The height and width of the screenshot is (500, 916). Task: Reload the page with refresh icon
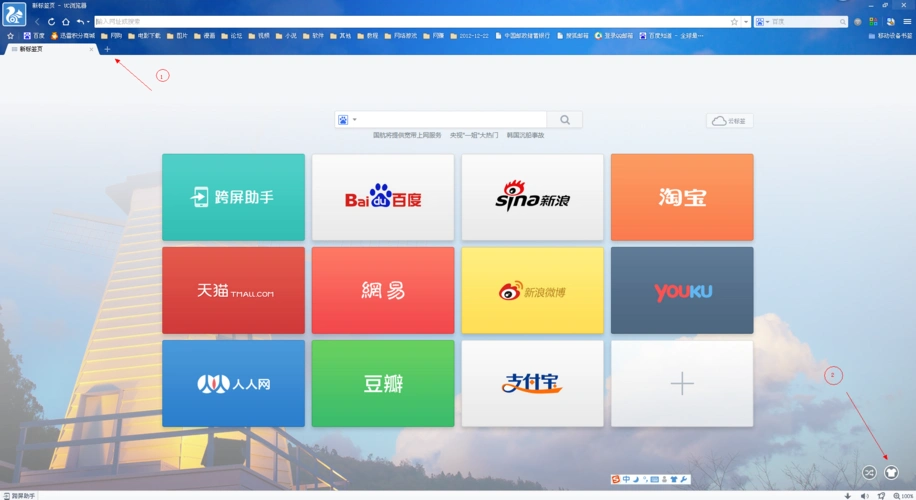(x=51, y=22)
